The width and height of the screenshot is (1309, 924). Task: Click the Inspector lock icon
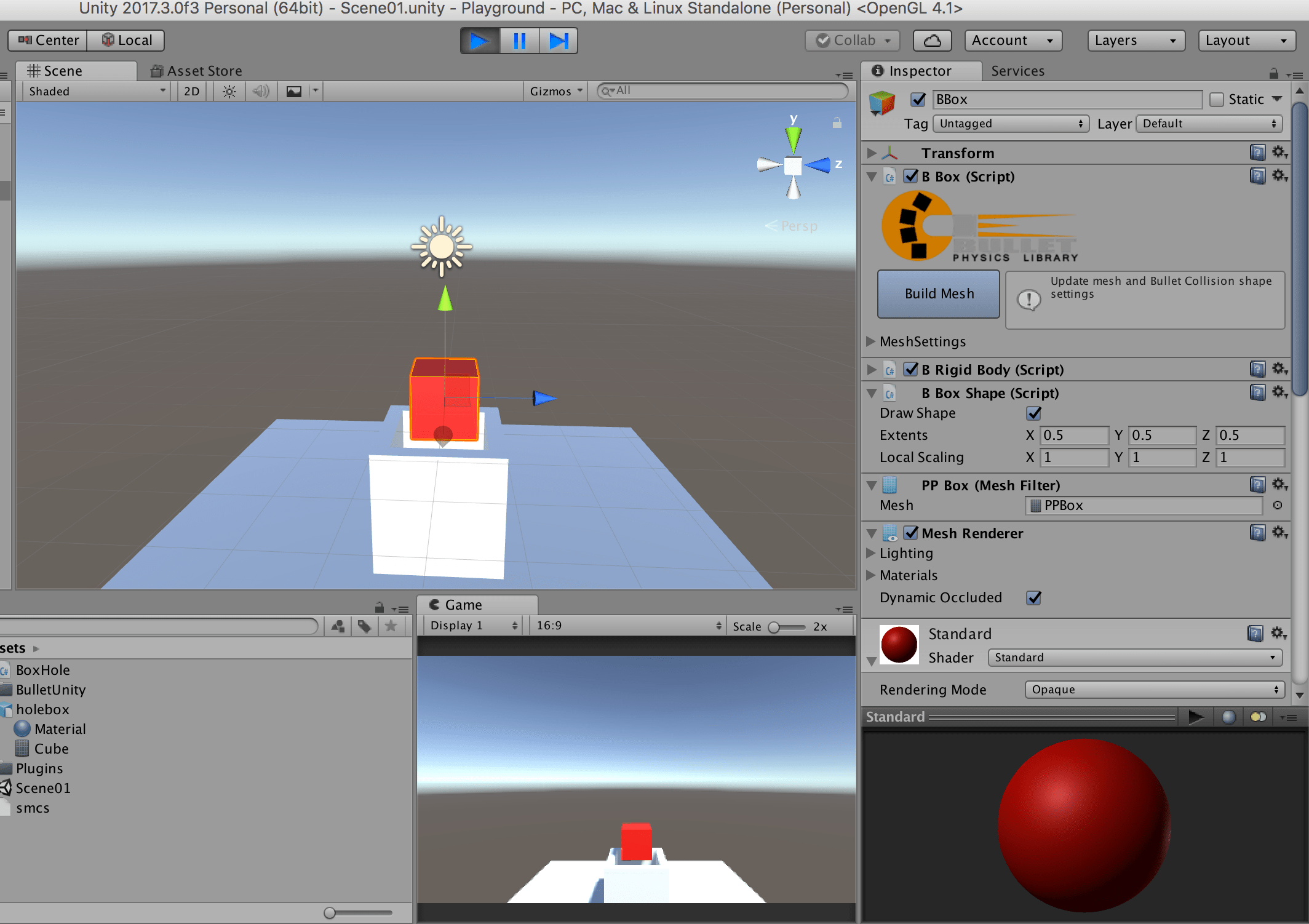pos(1273,73)
